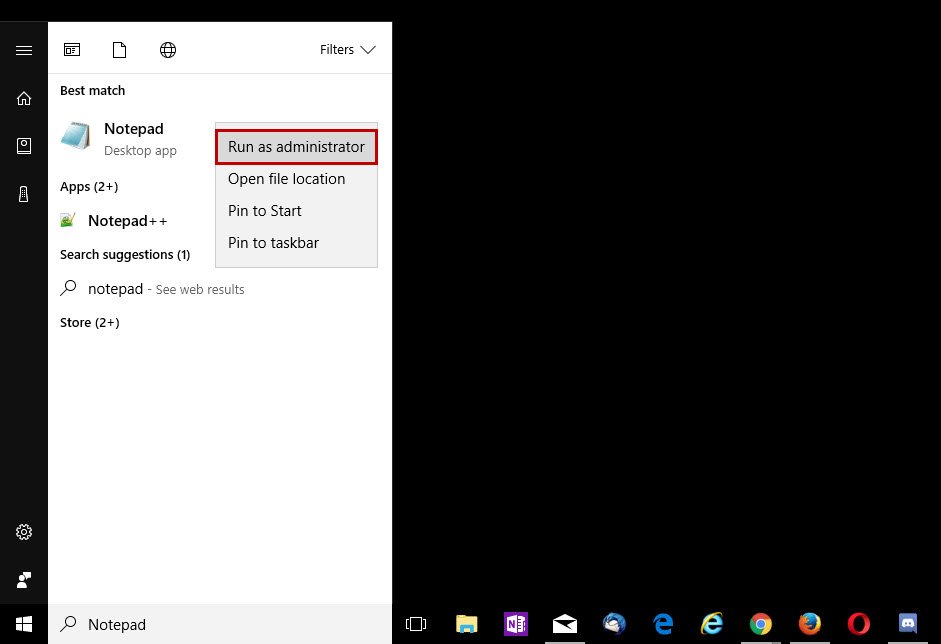Filter results by Web globe icon
The height and width of the screenshot is (644, 941).
(168, 50)
